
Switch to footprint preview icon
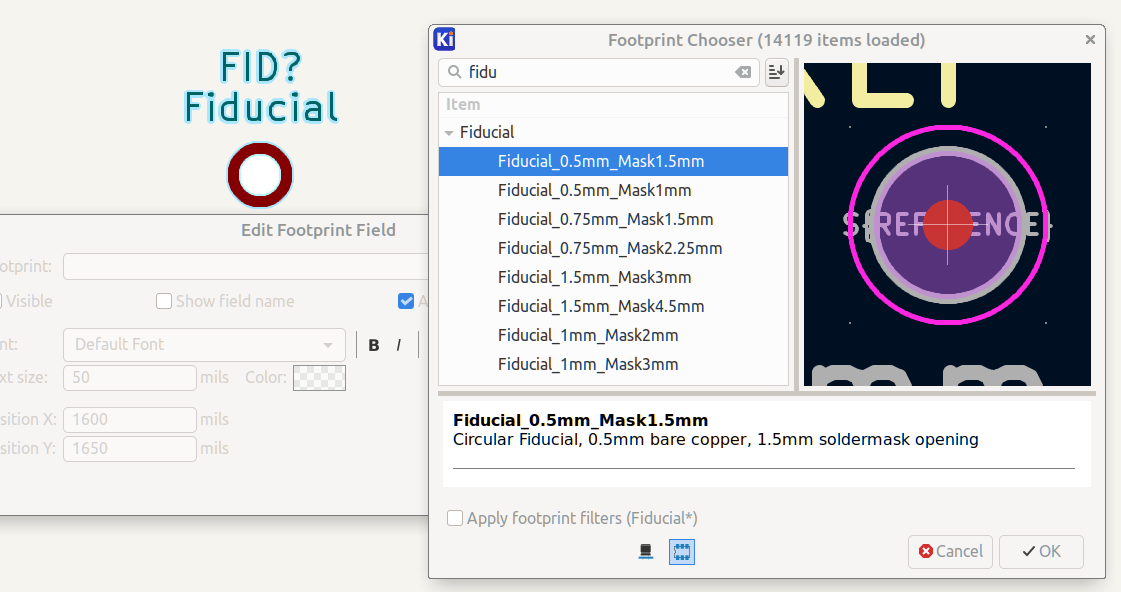tap(682, 551)
